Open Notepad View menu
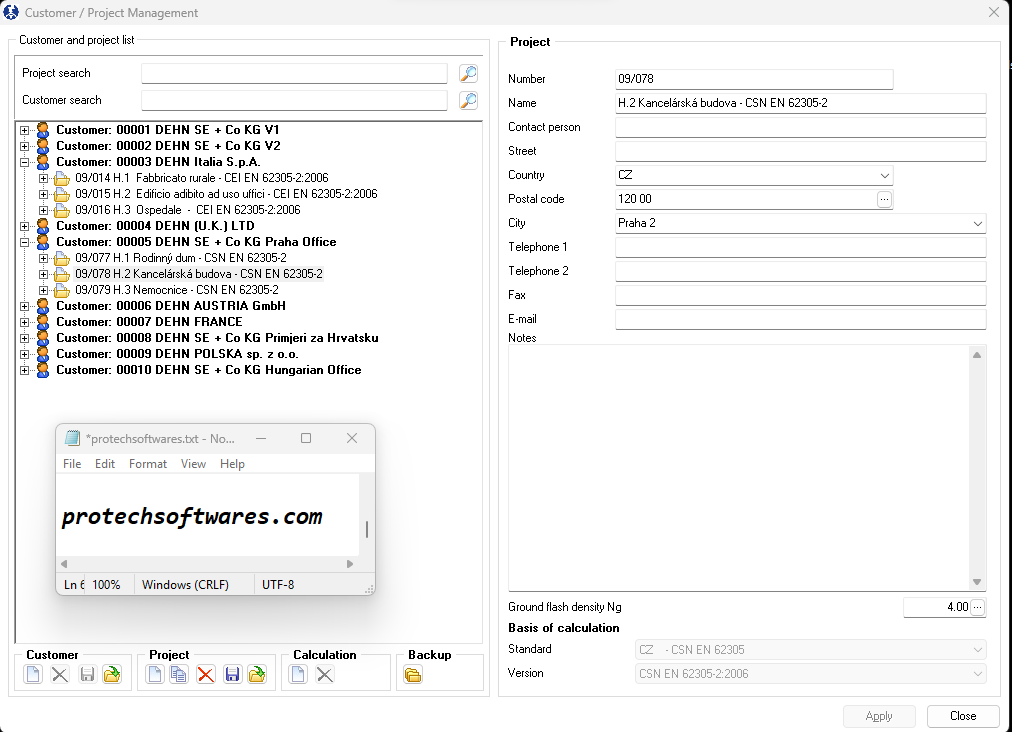The height and width of the screenshot is (732, 1012). click(x=193, y=464)
